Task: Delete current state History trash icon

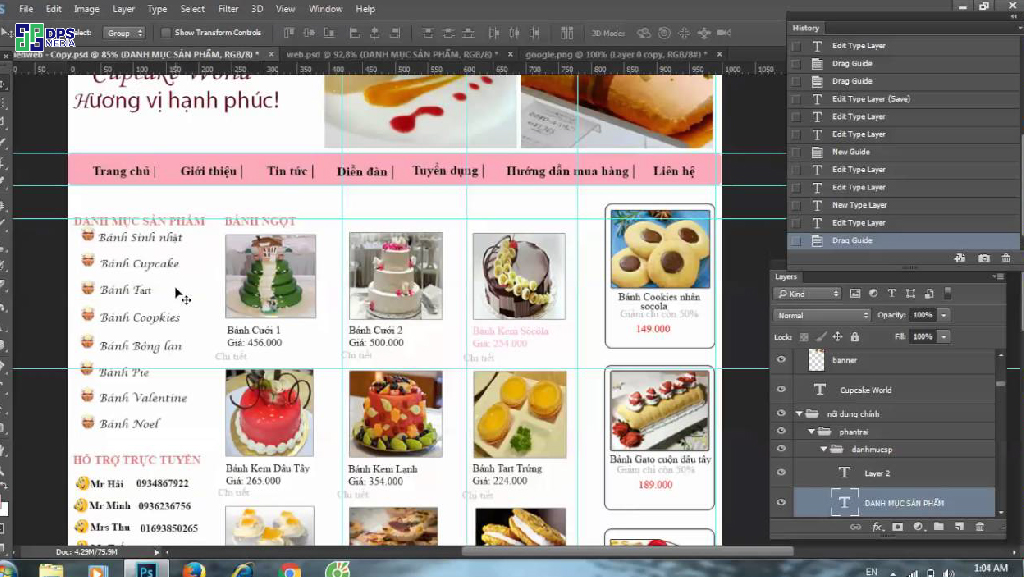Action: click(1006, 258)
